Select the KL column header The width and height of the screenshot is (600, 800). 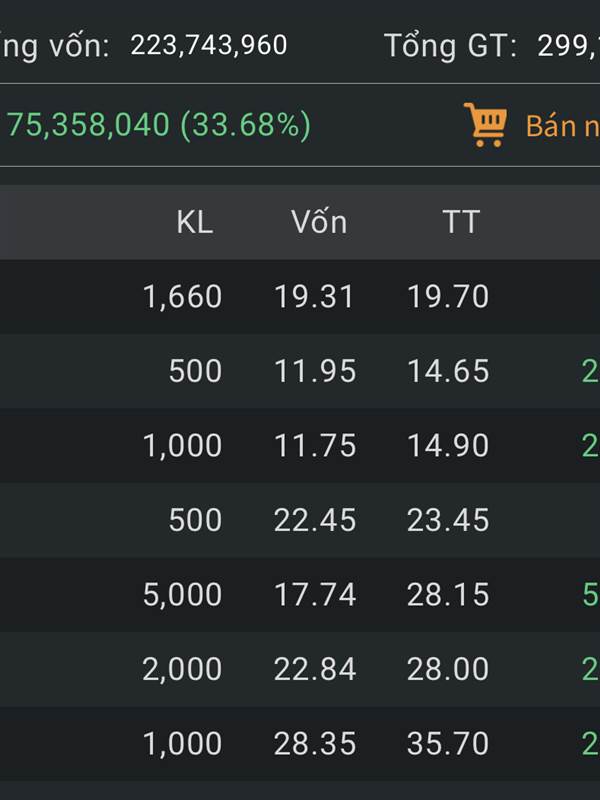click(x=194, y=222)
